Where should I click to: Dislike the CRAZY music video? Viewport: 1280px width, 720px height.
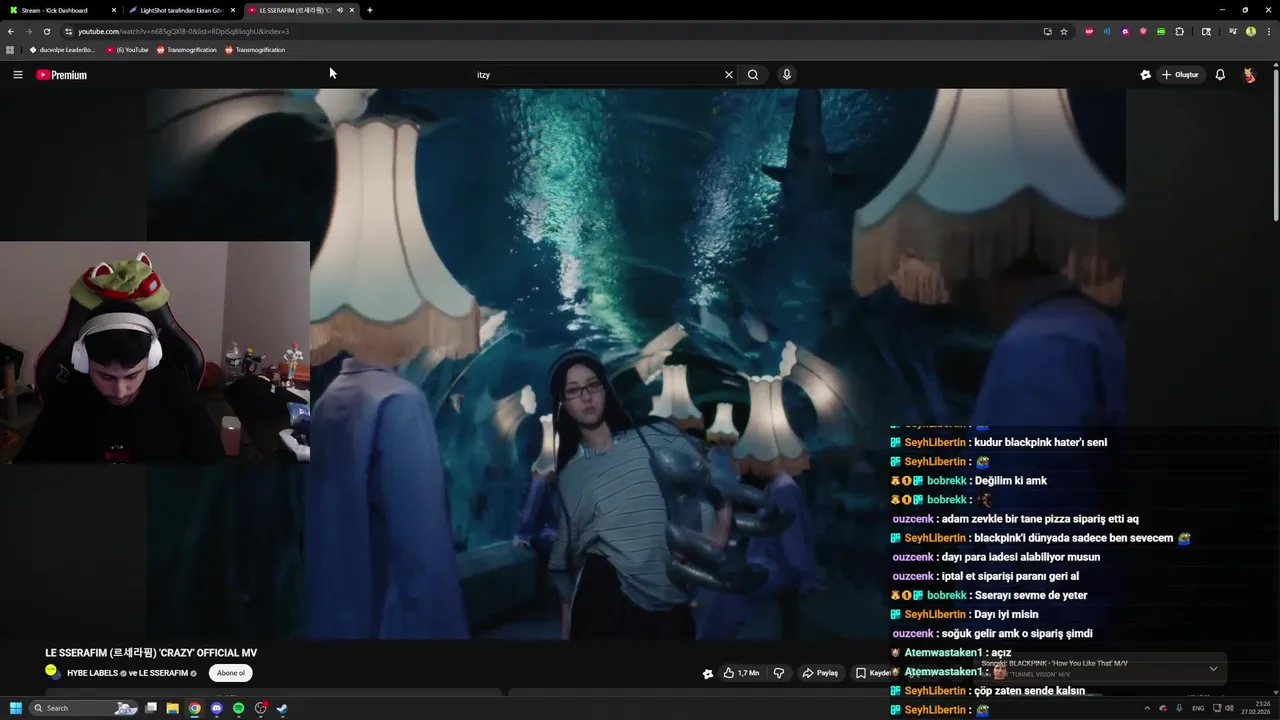pos(779,673)
